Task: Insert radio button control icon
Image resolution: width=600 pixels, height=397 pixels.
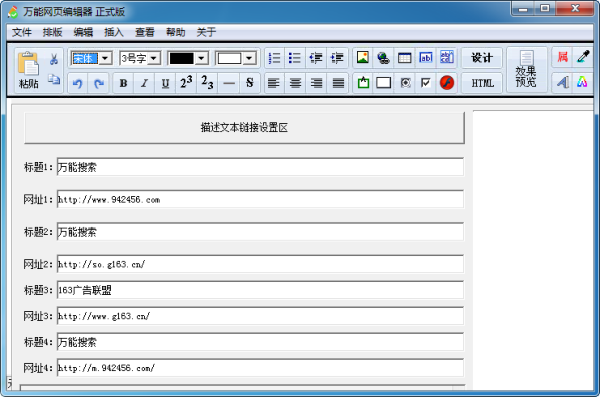Action: (405, 83)
